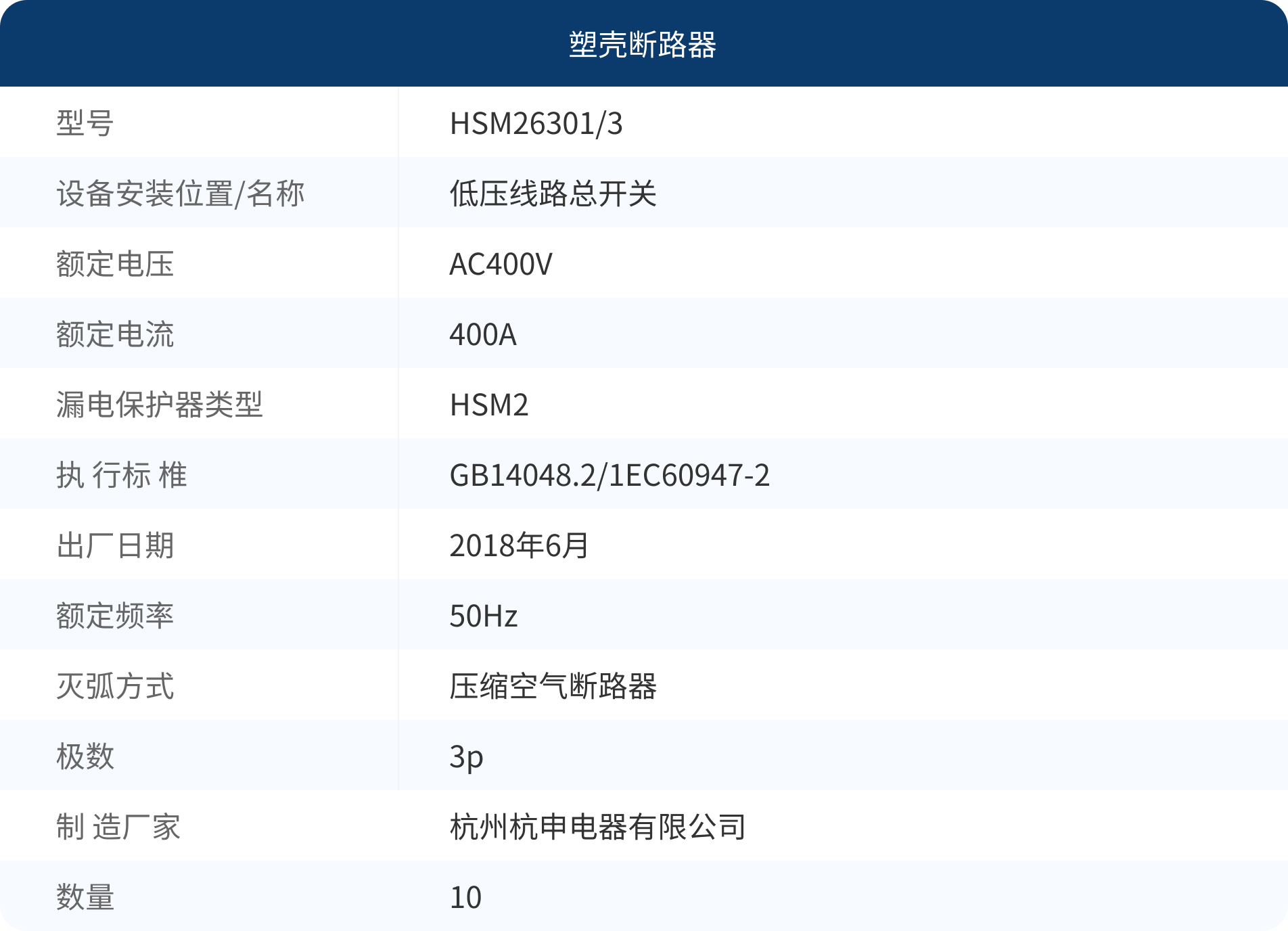Click the 型号 row label
This screenshot has height=931, width=1288.
pyautogui.click(x=85, y=124)
